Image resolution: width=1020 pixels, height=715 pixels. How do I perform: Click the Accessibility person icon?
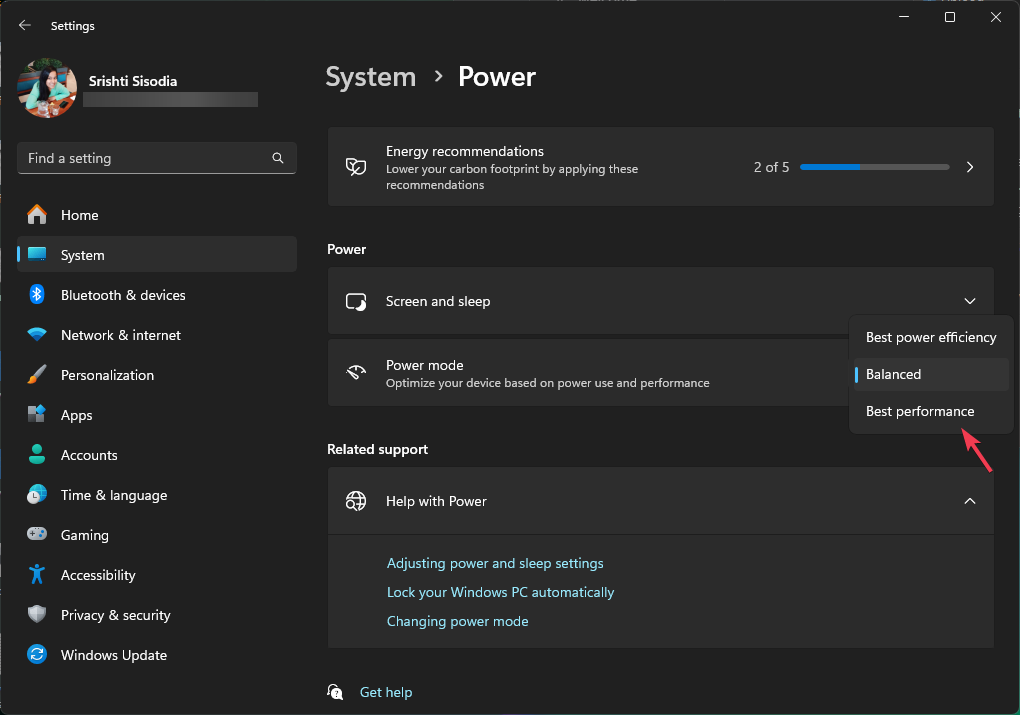coord(37,575)
